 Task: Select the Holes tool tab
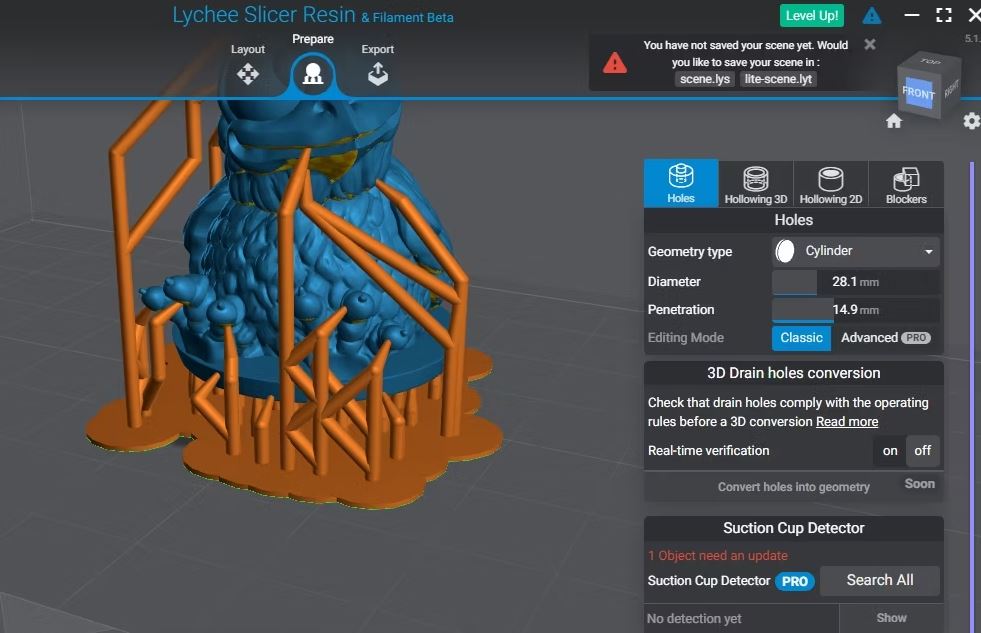[x=681, y=184]
